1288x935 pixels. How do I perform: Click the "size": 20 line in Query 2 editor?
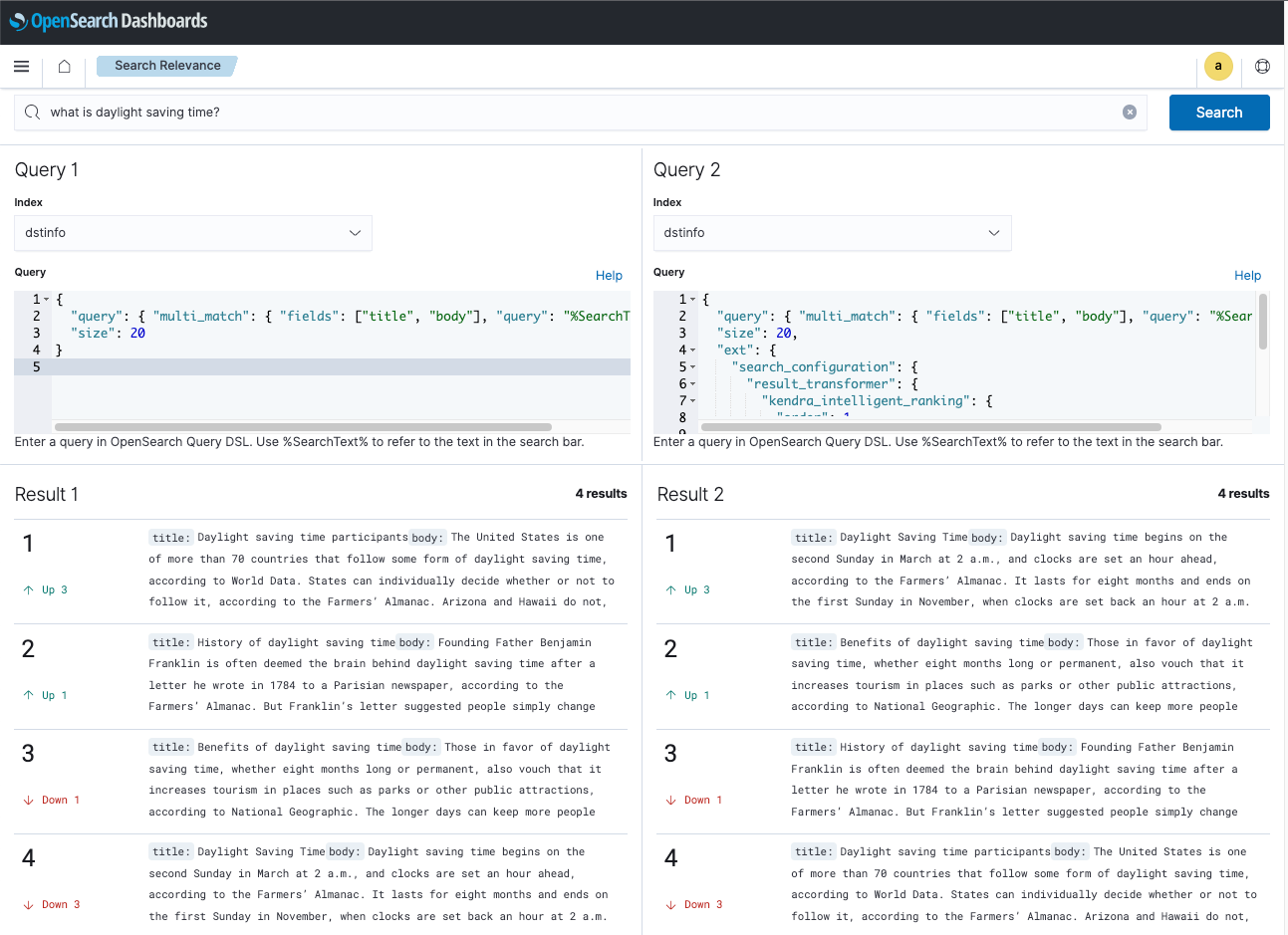click(757, 333)
